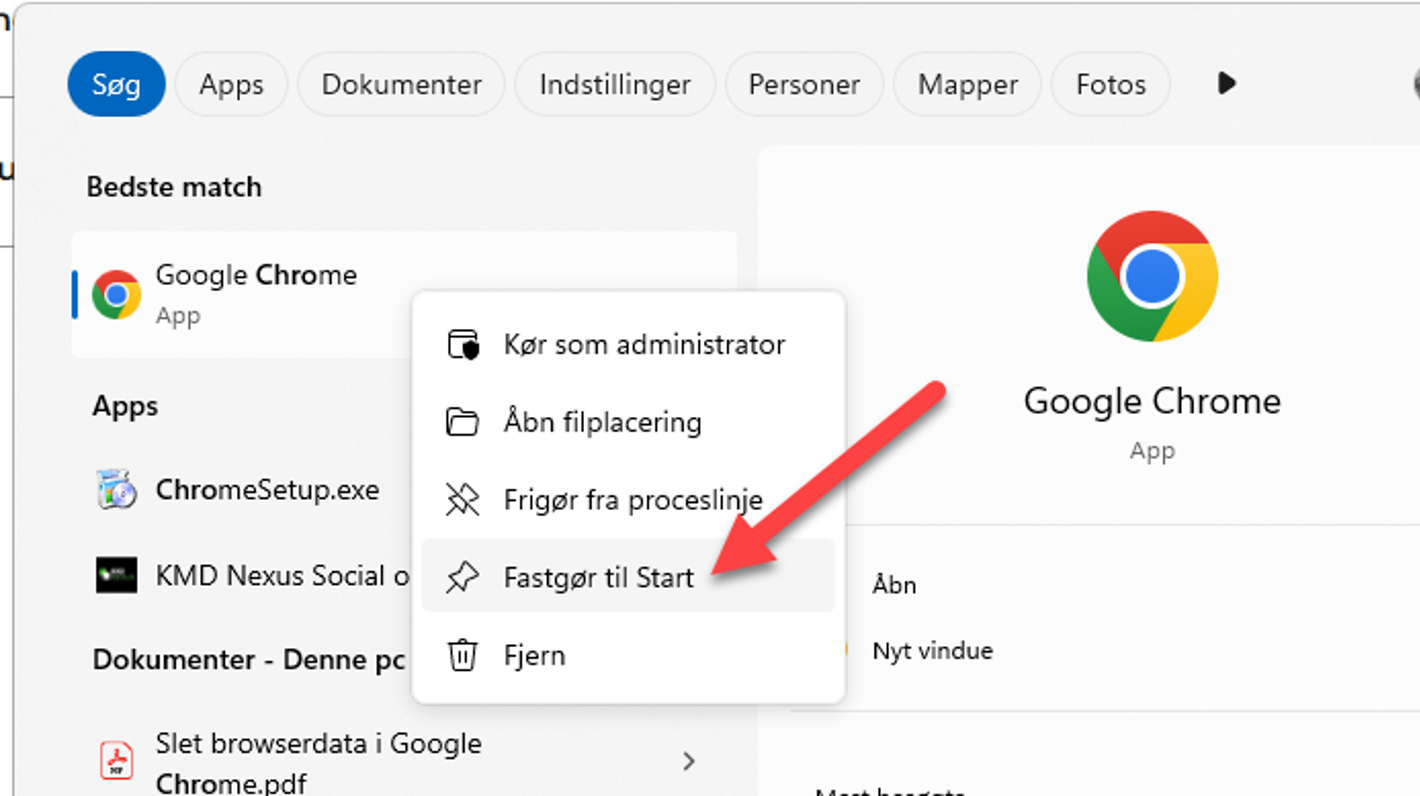Click the folder icon for Åbn filplacering

[x=462, y=422]
